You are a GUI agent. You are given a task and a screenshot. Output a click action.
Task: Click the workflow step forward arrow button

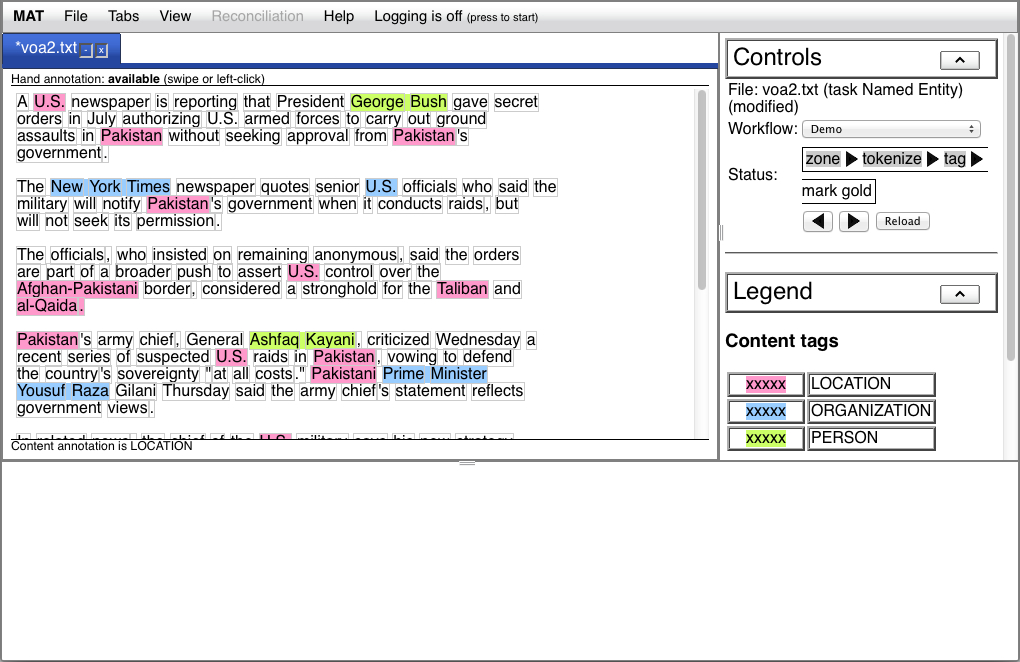853,221
